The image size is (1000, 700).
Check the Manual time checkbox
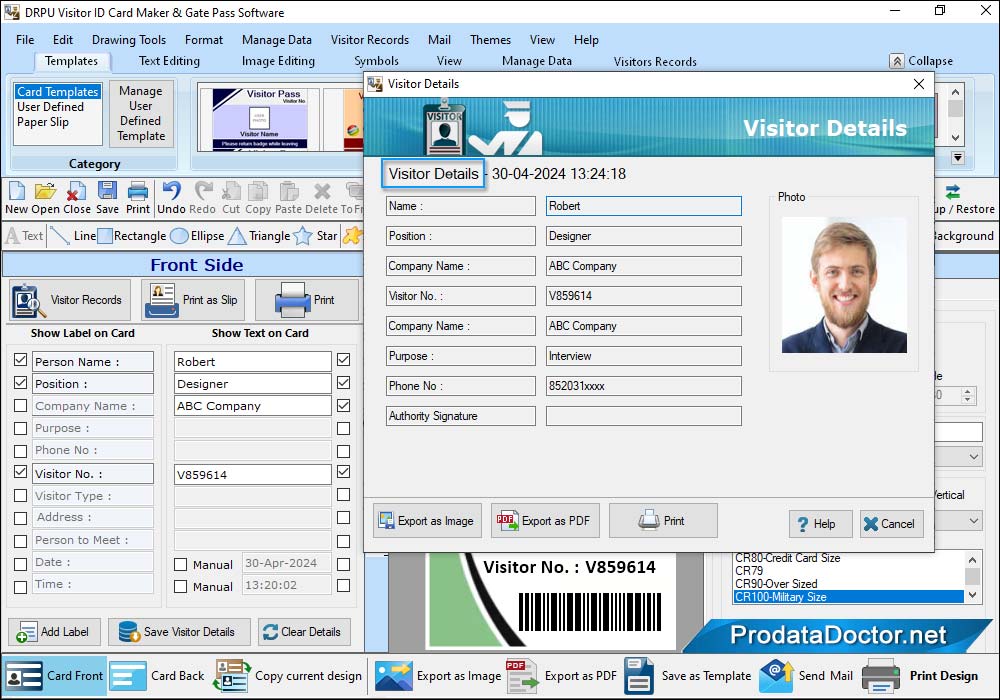180,587
